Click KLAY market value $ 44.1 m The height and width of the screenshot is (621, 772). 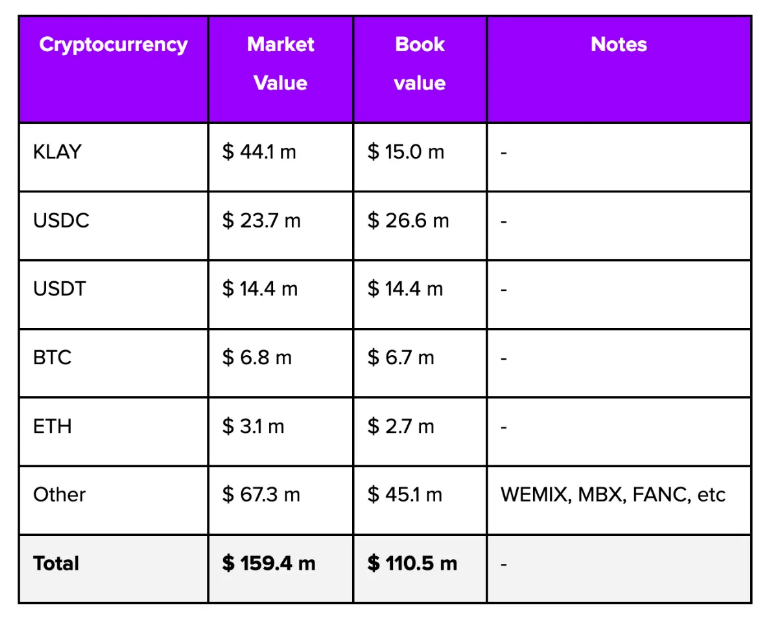[259, 153]
